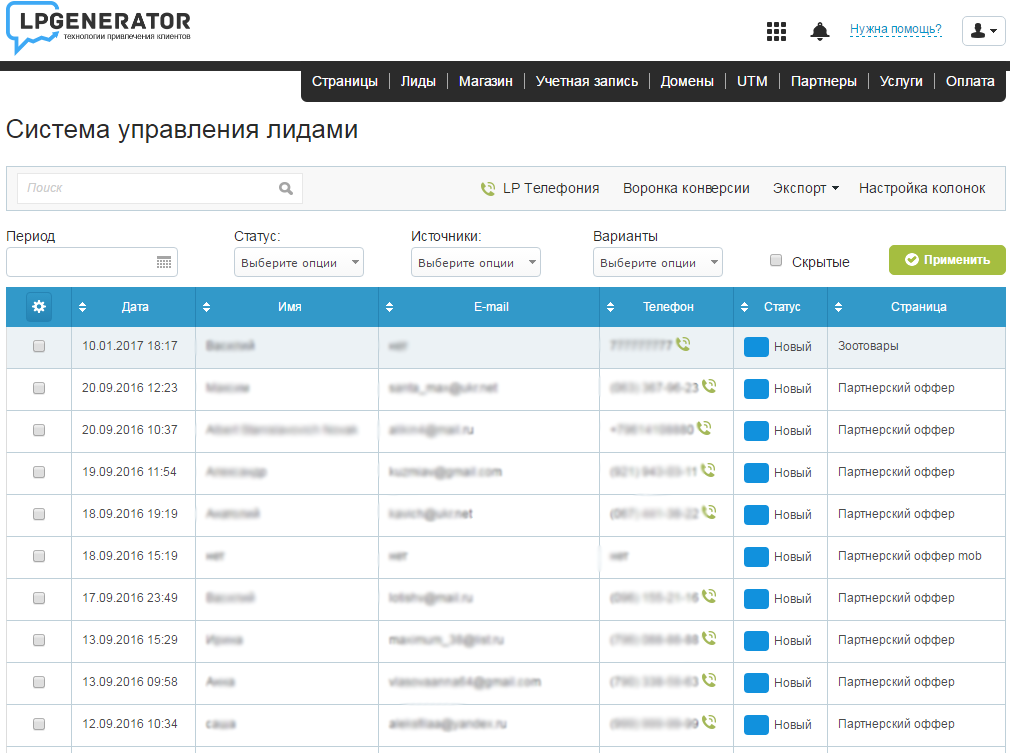Click phone call icon in 19.09.2016 row
This screenshot has height=753, width=1010.
(x=708, y=470)
